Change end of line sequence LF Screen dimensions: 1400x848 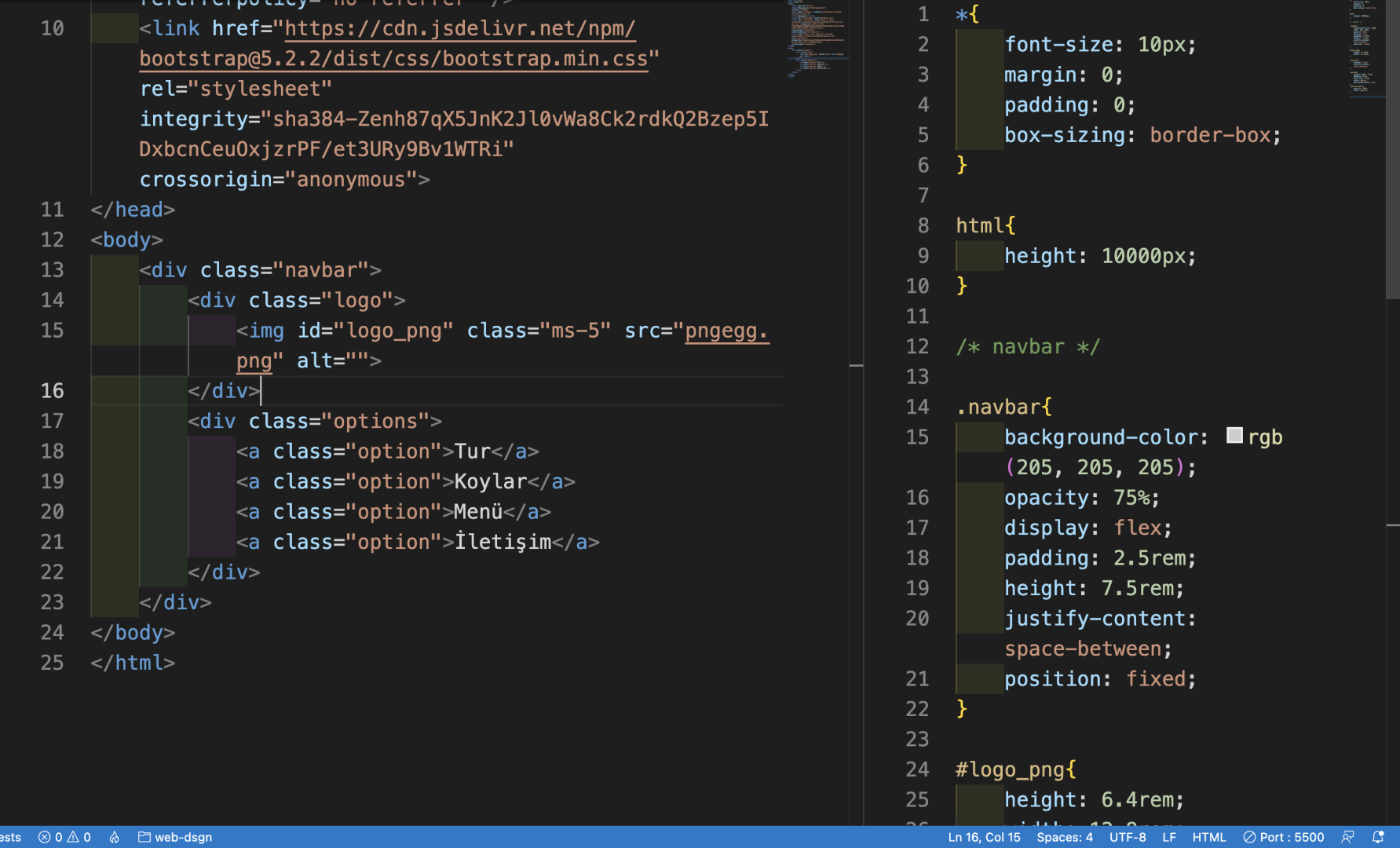[x=1169, y=837]
